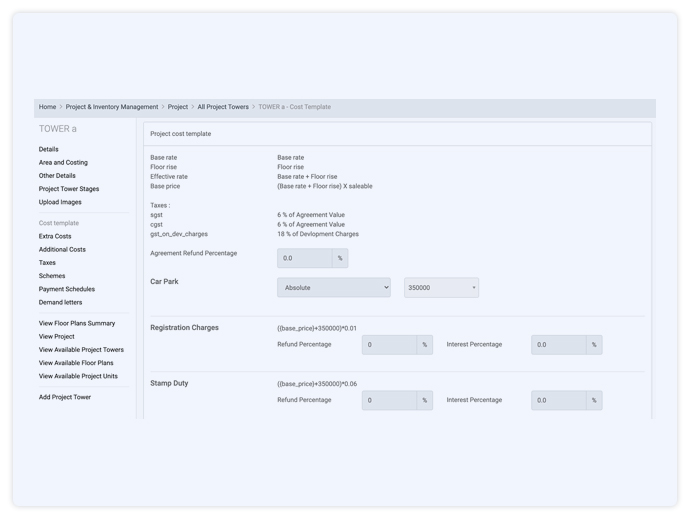Open the Project breadcrumb link
Image resolution: width=689 pixels, height=517 pixels.
178,107
